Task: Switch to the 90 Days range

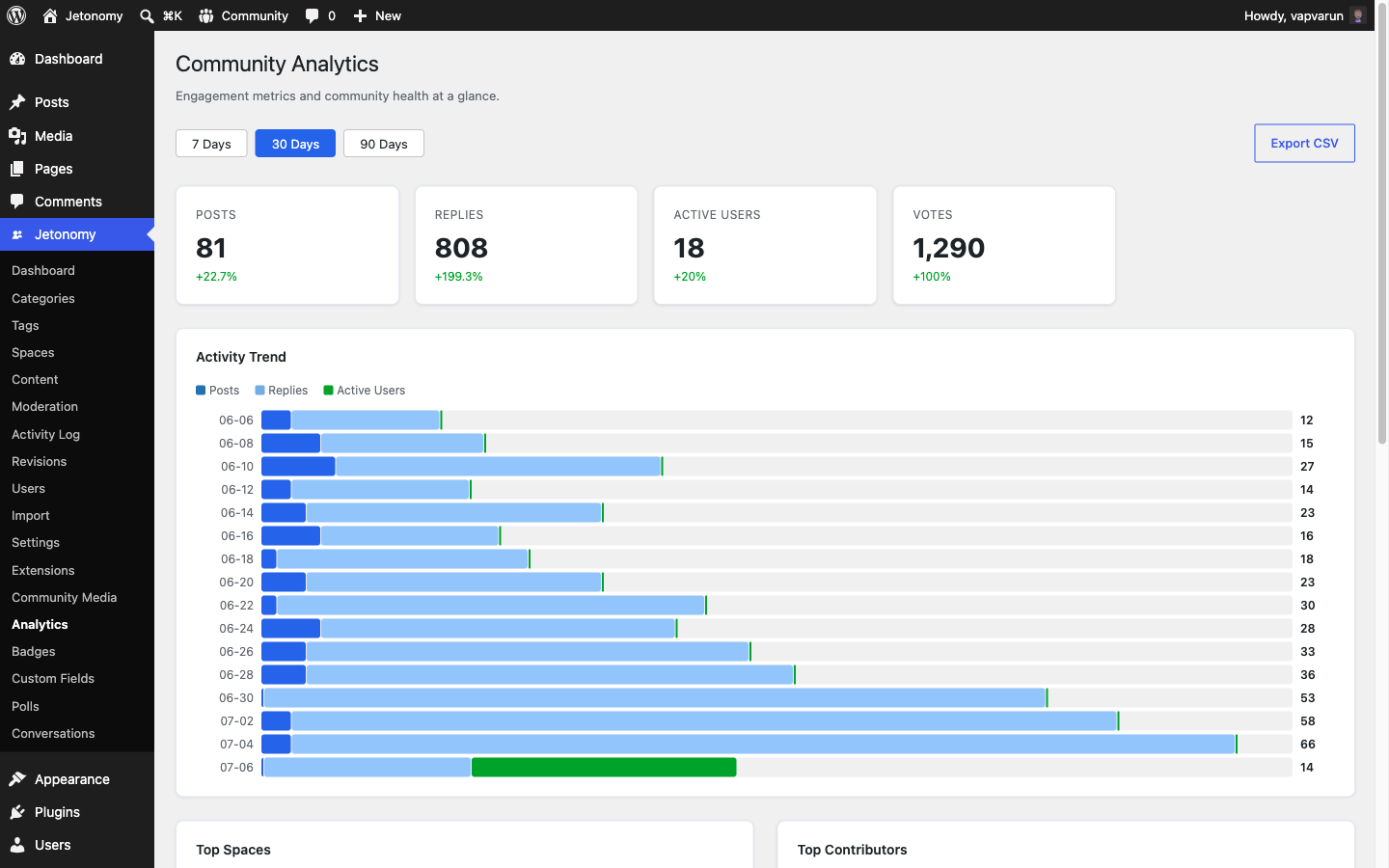Action: click(384, 144)
